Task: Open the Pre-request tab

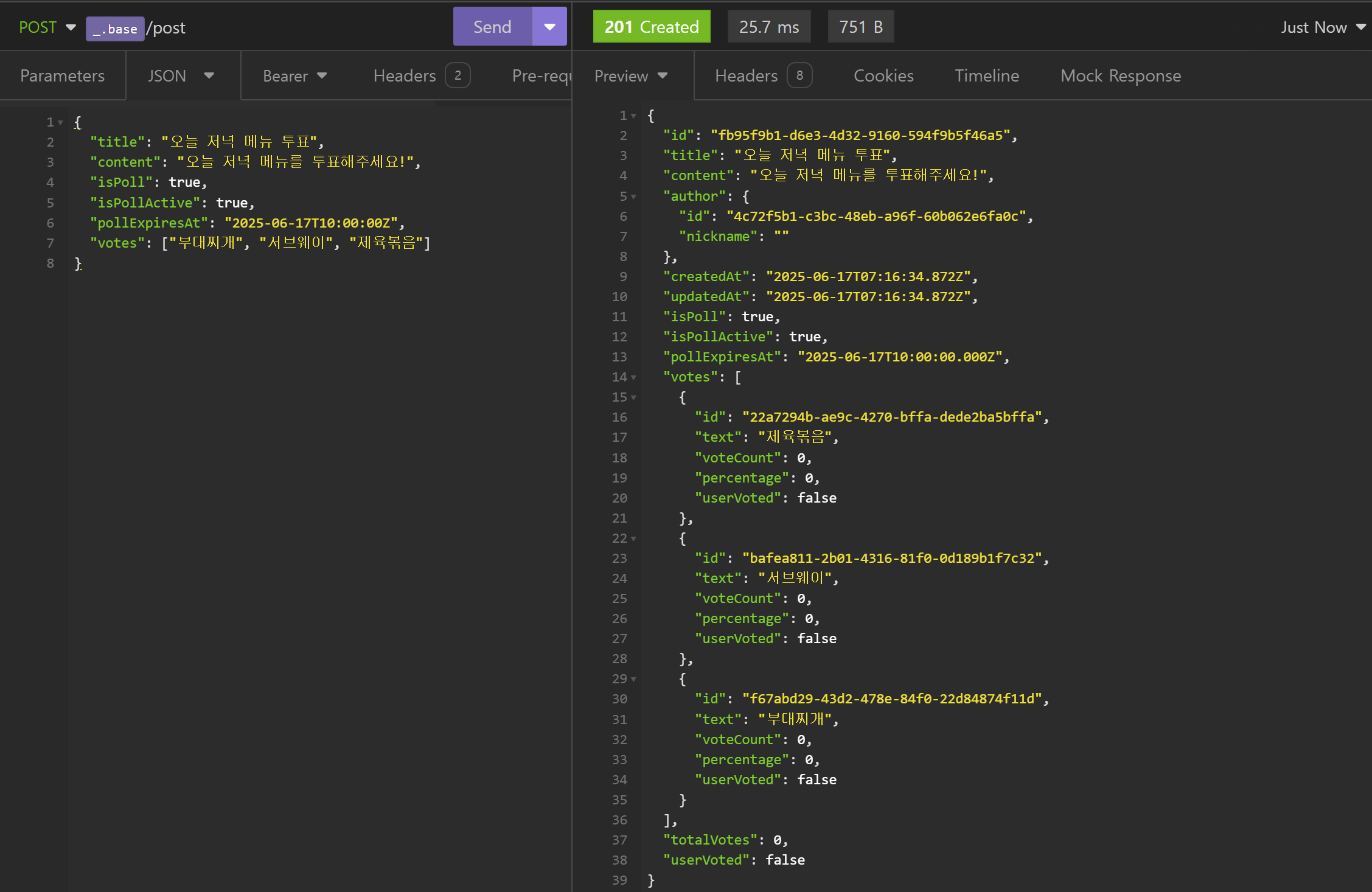Action: (x=540, y=75)
